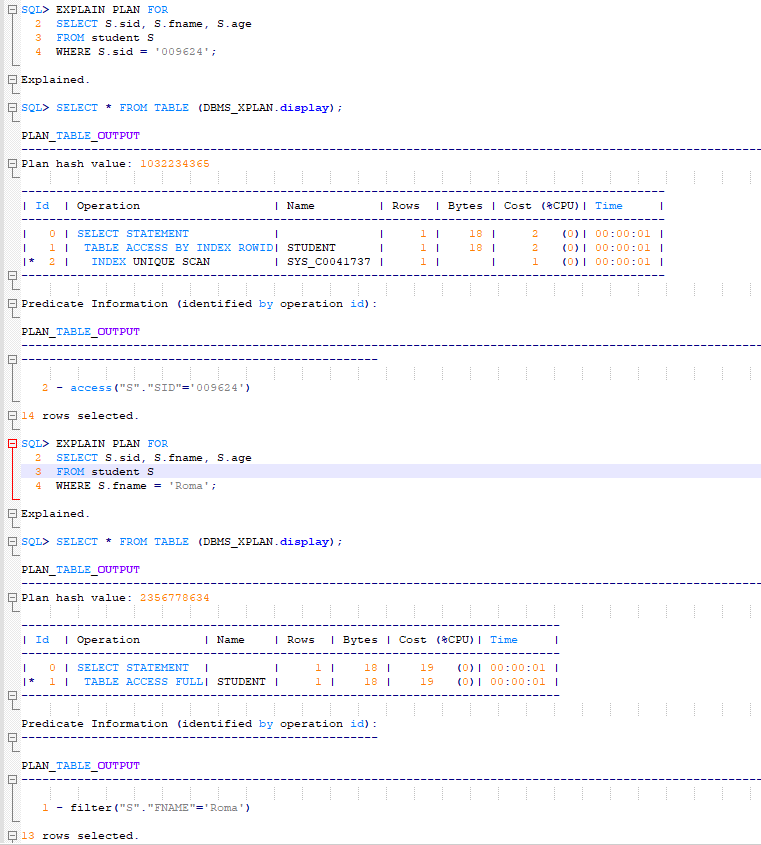The image size is (761, 845).
Task: Click hash value 2356778634
Action: click(175, 598)
